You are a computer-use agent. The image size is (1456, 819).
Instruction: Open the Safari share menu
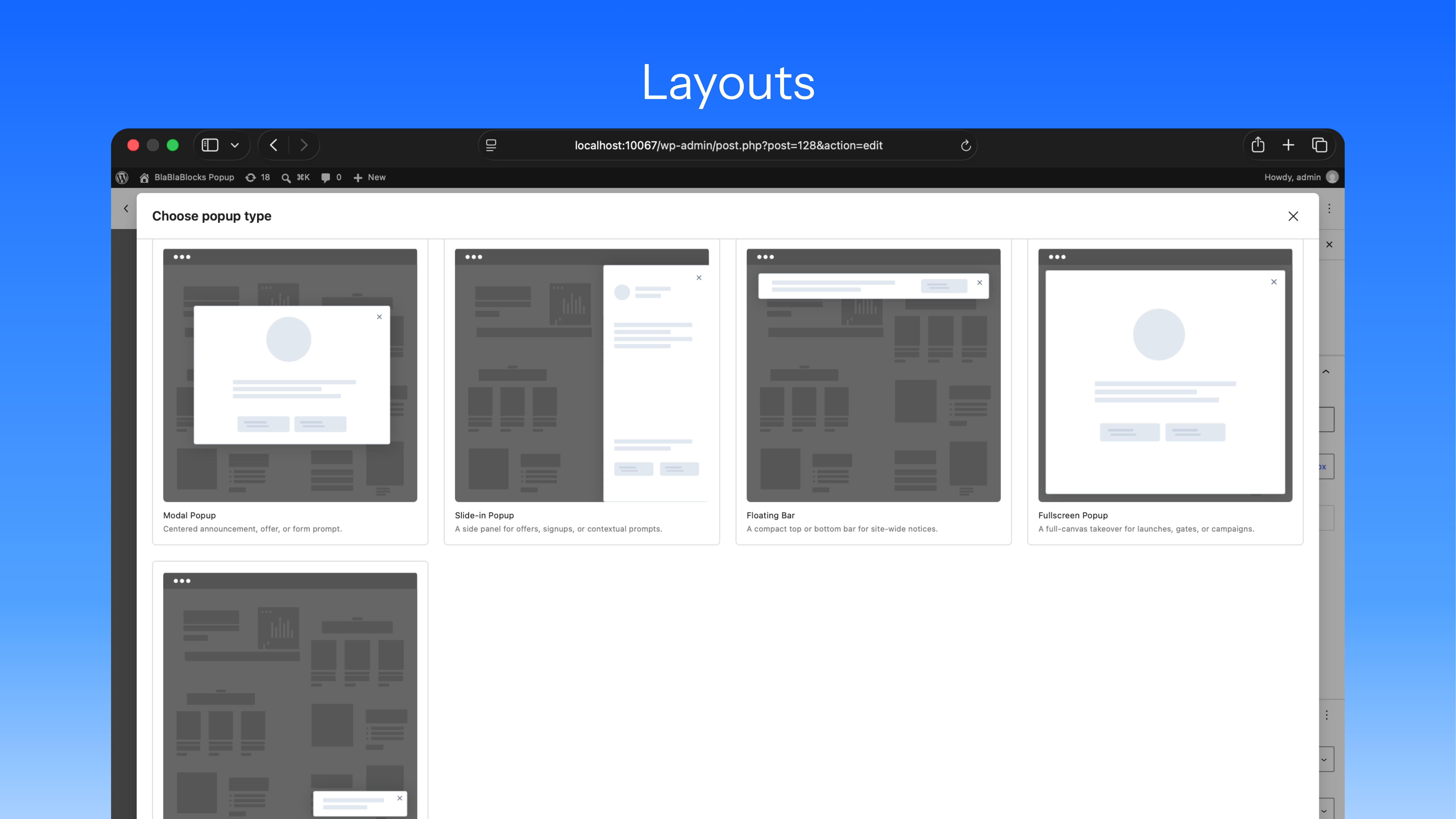point(1257,145)
